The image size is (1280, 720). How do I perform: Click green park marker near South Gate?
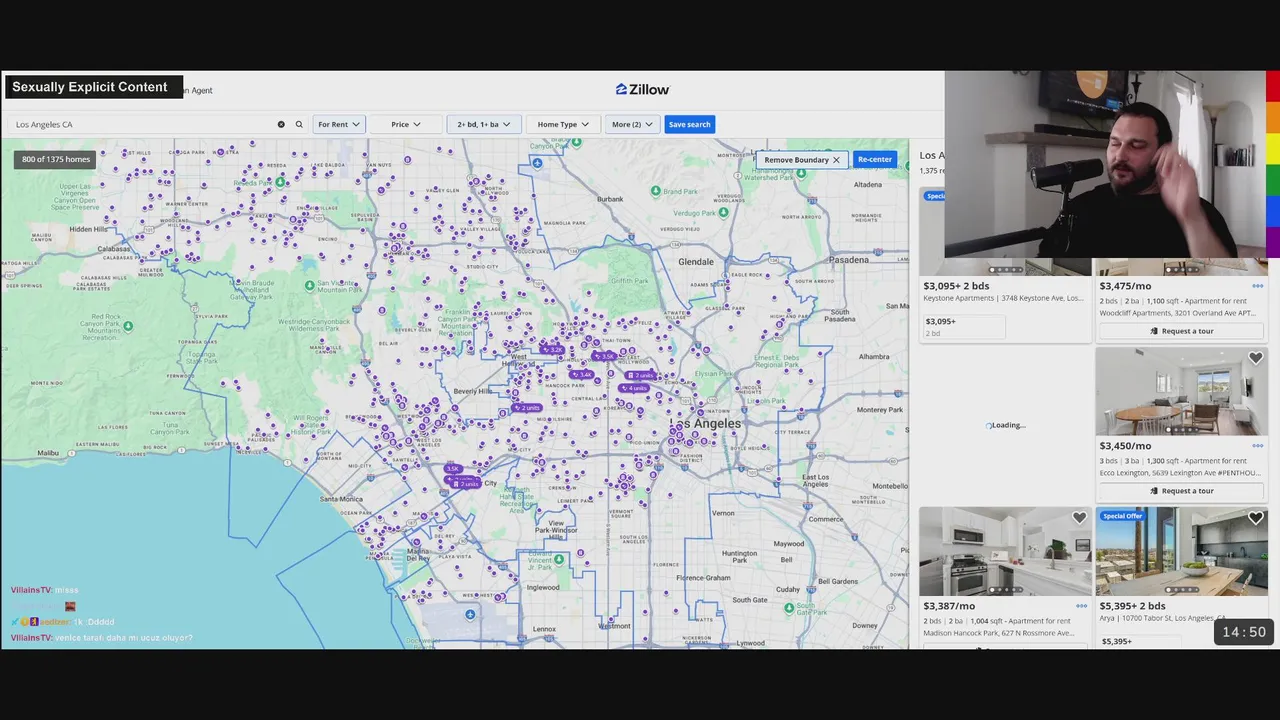pyautogui.click(x=789, y=607)
